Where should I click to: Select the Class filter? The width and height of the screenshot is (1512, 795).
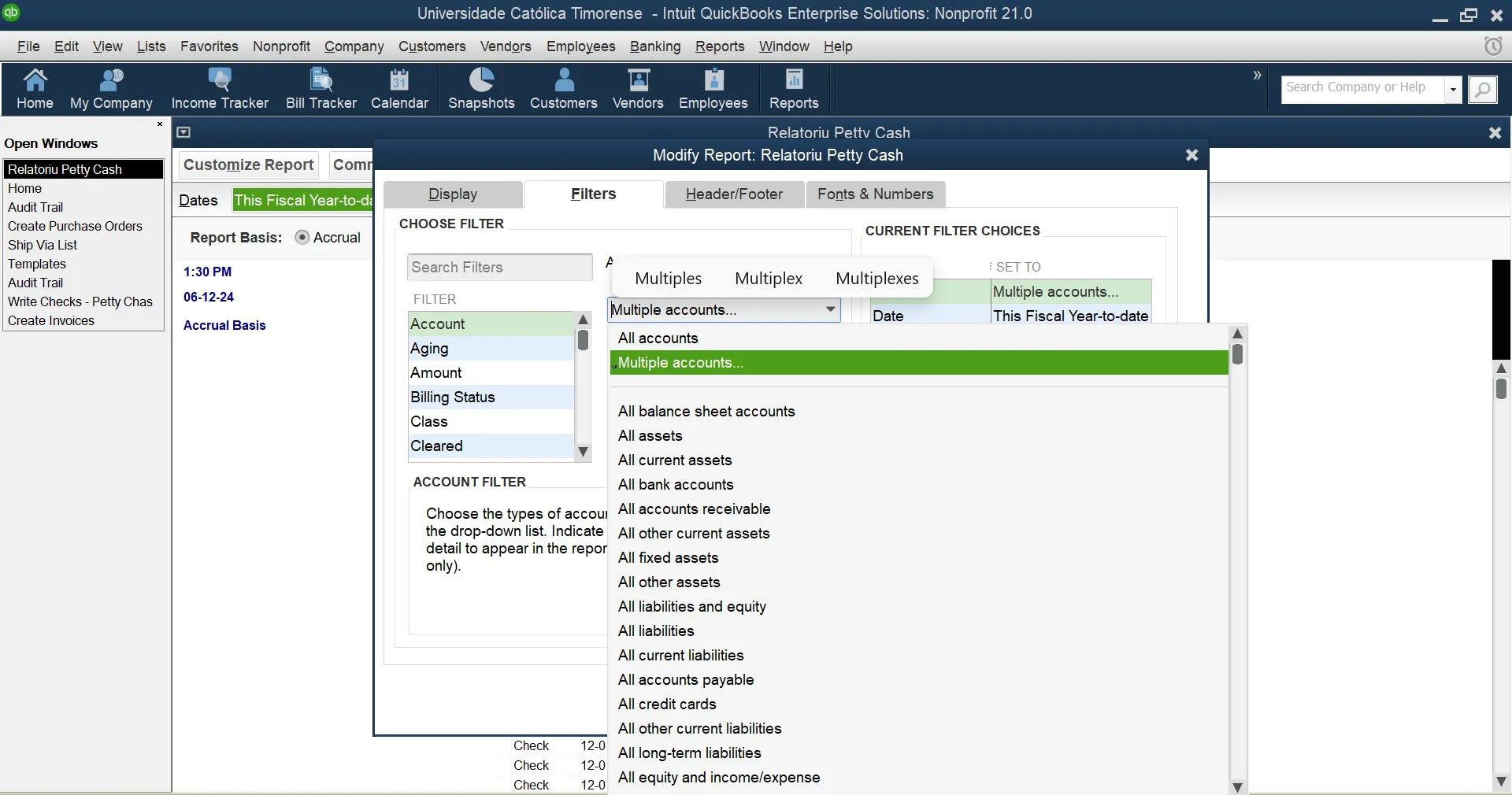(491, 421)
